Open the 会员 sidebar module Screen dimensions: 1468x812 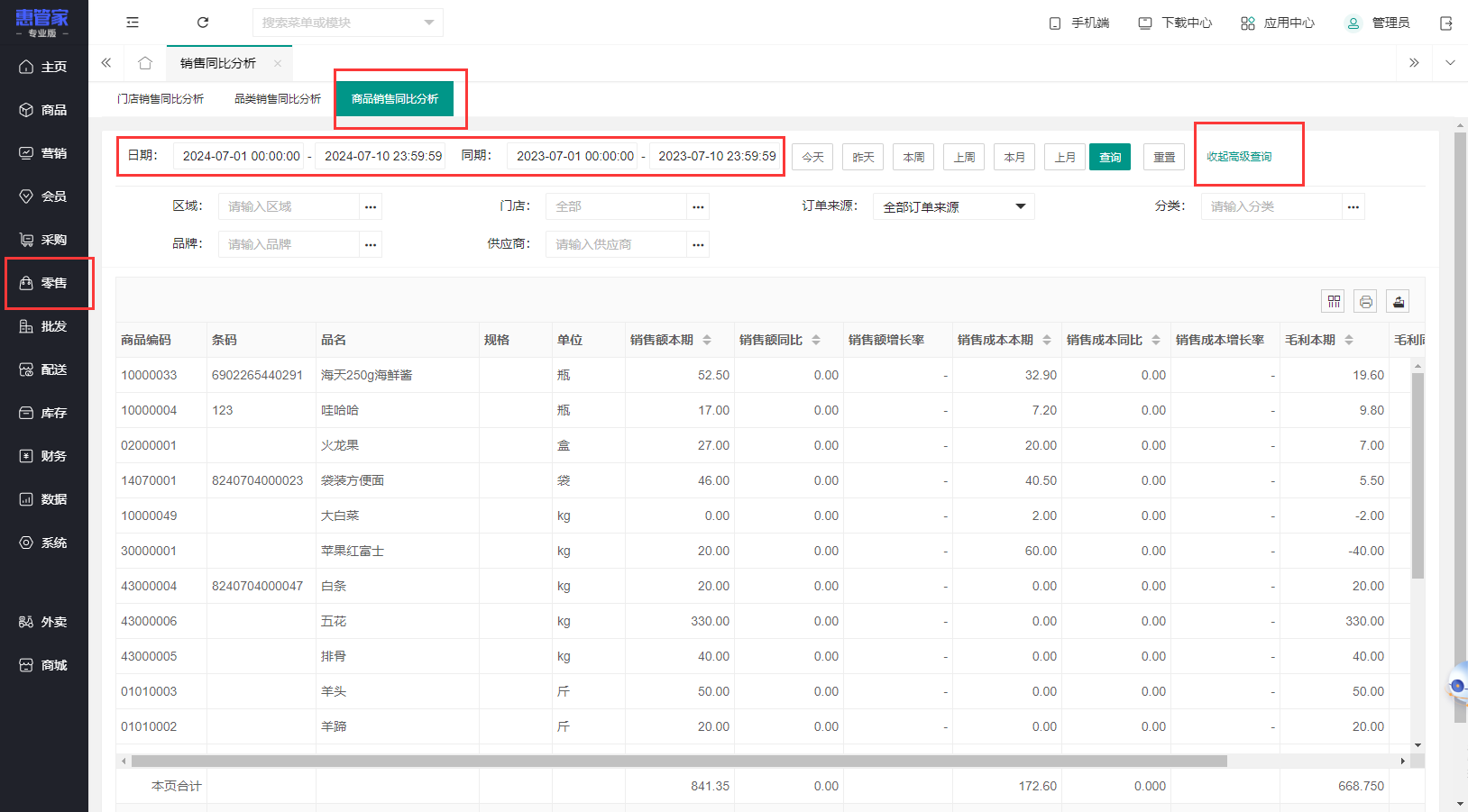pos(44,196)
